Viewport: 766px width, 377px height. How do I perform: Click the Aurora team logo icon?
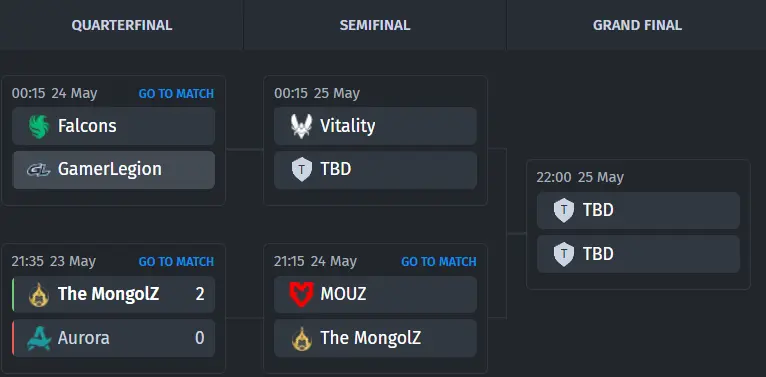pyautogui.click(x=39, y=338)
